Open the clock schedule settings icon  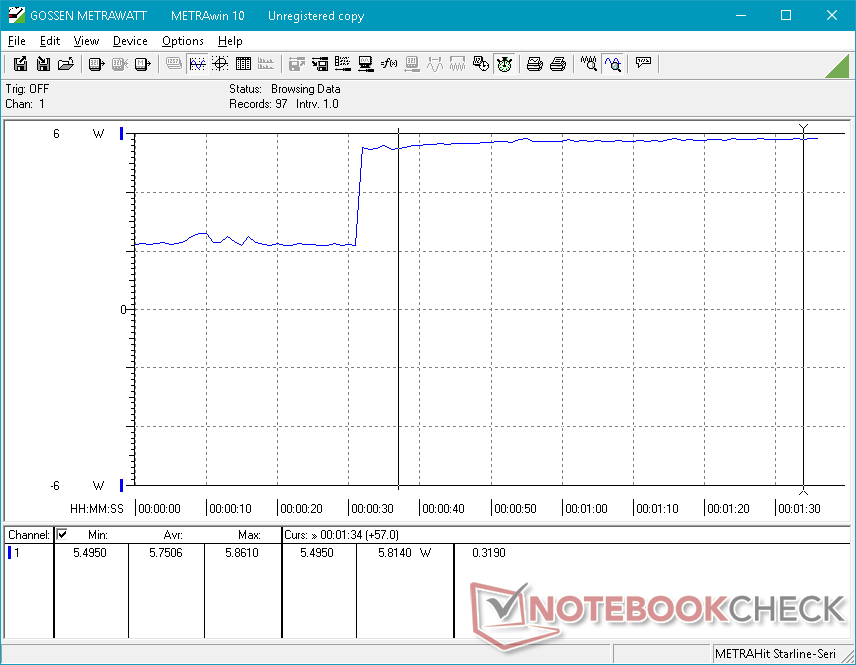(x=480, y=64)
